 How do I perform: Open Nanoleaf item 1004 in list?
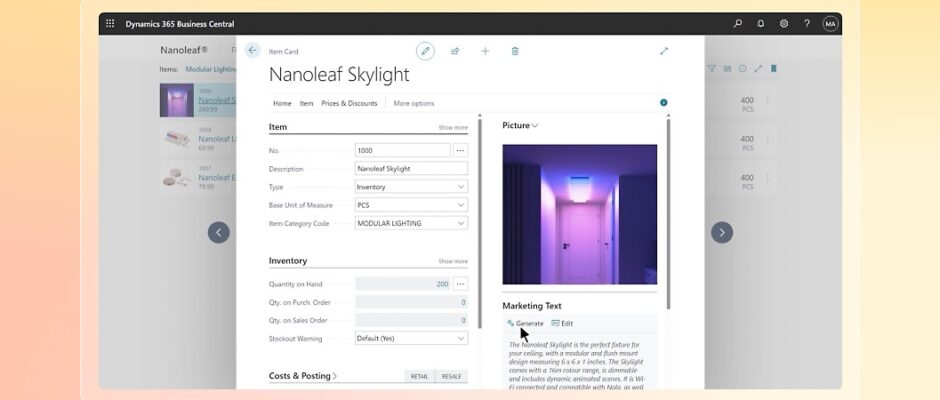pos(217,139)
